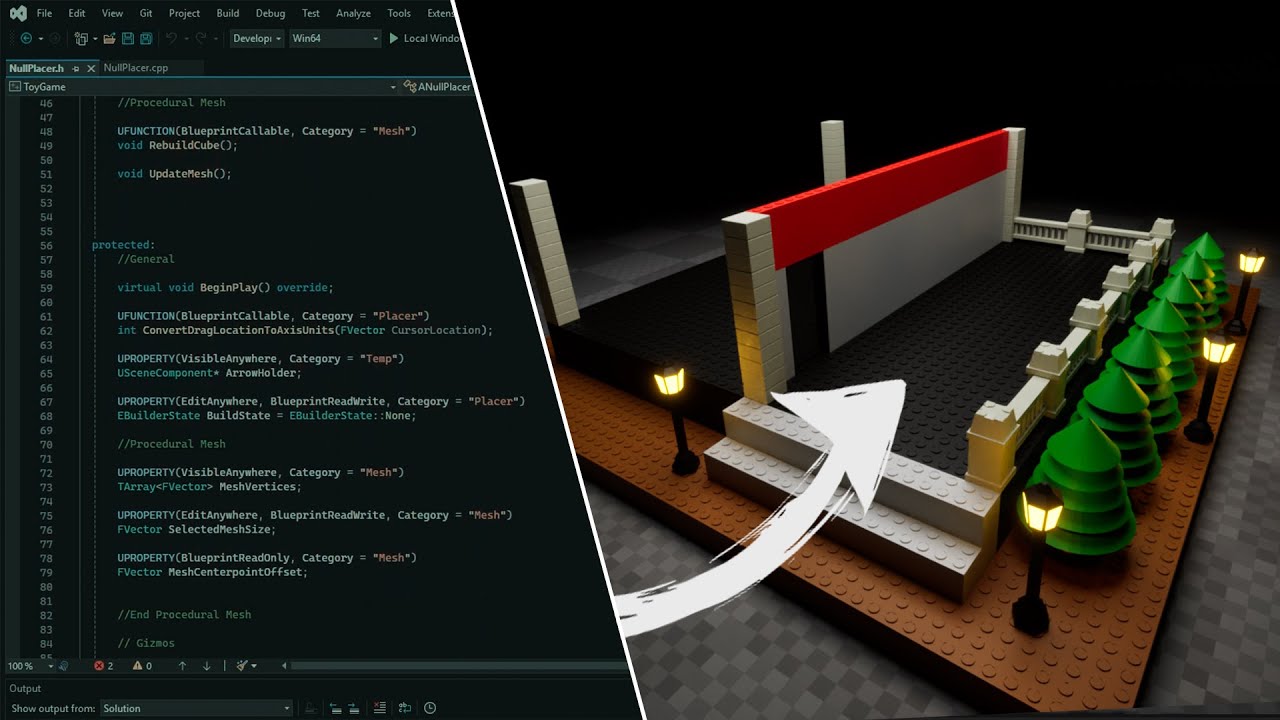Switch to the NullPlacer.cpp tab

(x=135, y=68)
